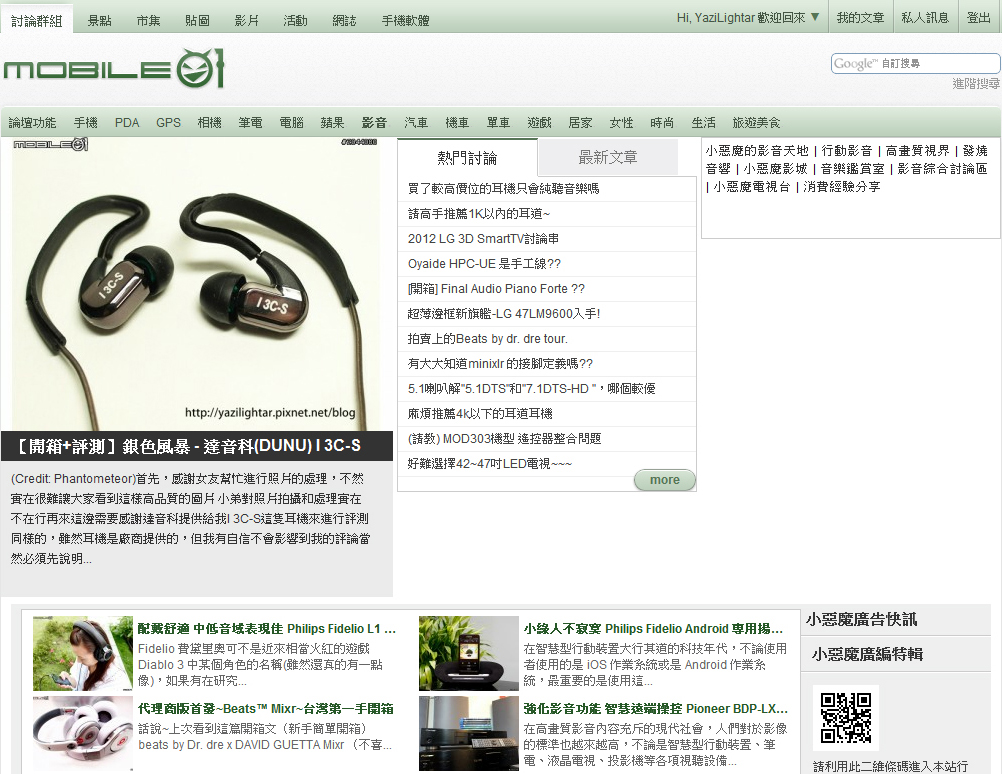The width and height of the screenshot is (1002, 774).
Task: Click the Mobile01 logo
Action: (114, 68)
